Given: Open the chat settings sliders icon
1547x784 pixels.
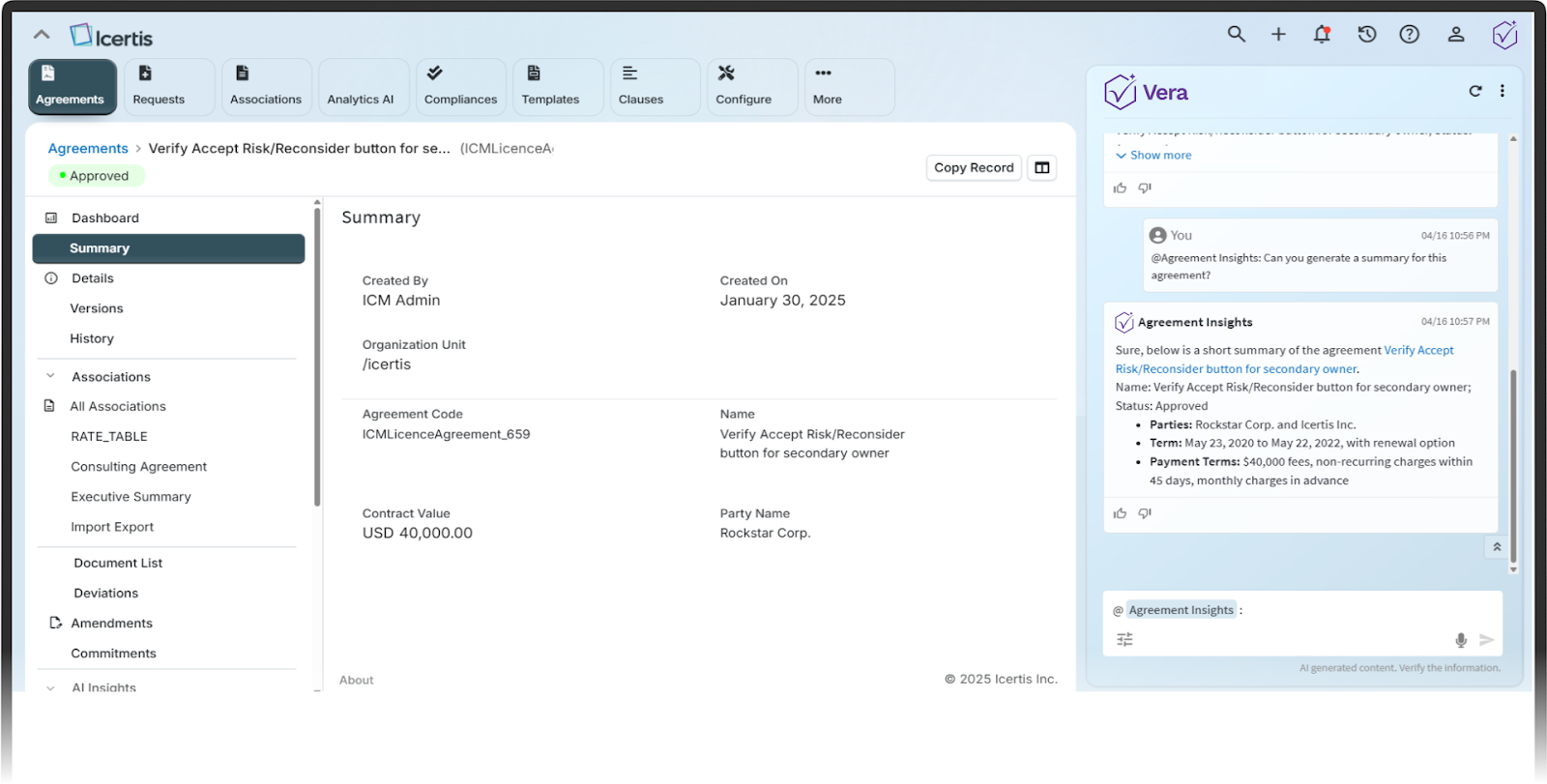Looking at the screenshot, I should coord(1124,639).
